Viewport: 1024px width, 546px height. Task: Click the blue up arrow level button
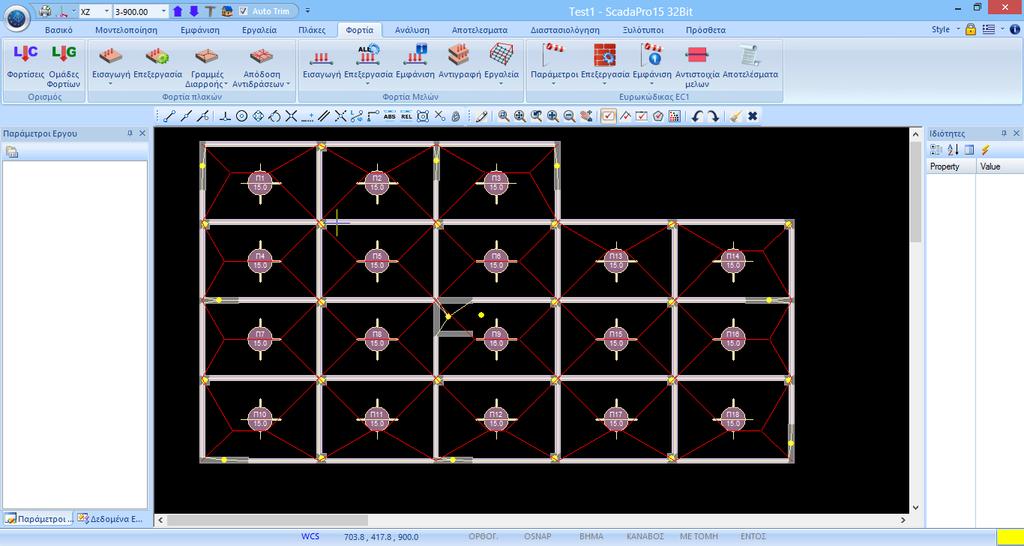click(x=178, y=11)
